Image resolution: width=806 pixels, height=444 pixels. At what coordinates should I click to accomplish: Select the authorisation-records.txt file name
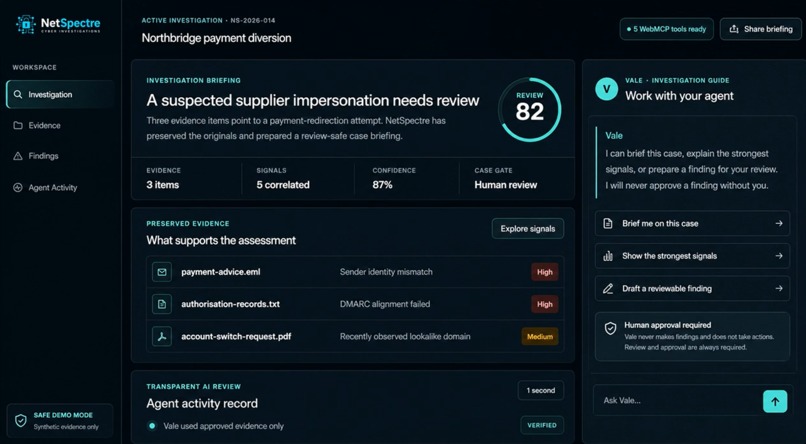click(x=230, y=304)
